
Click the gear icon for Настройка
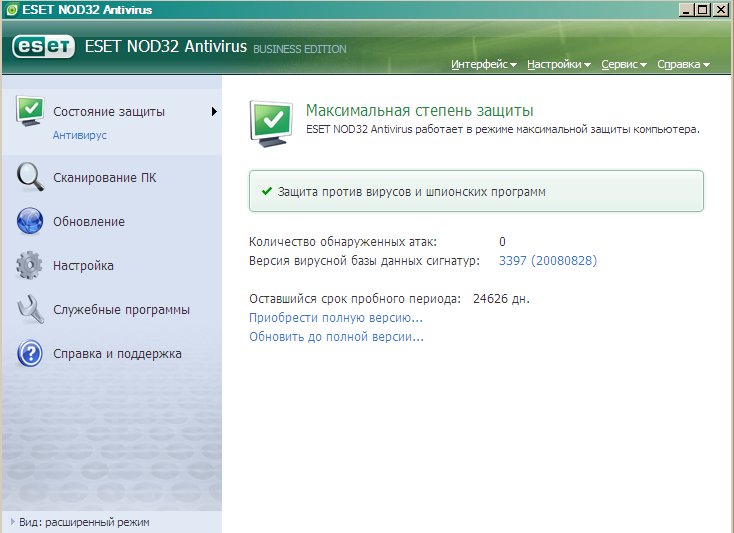(29, 265)
